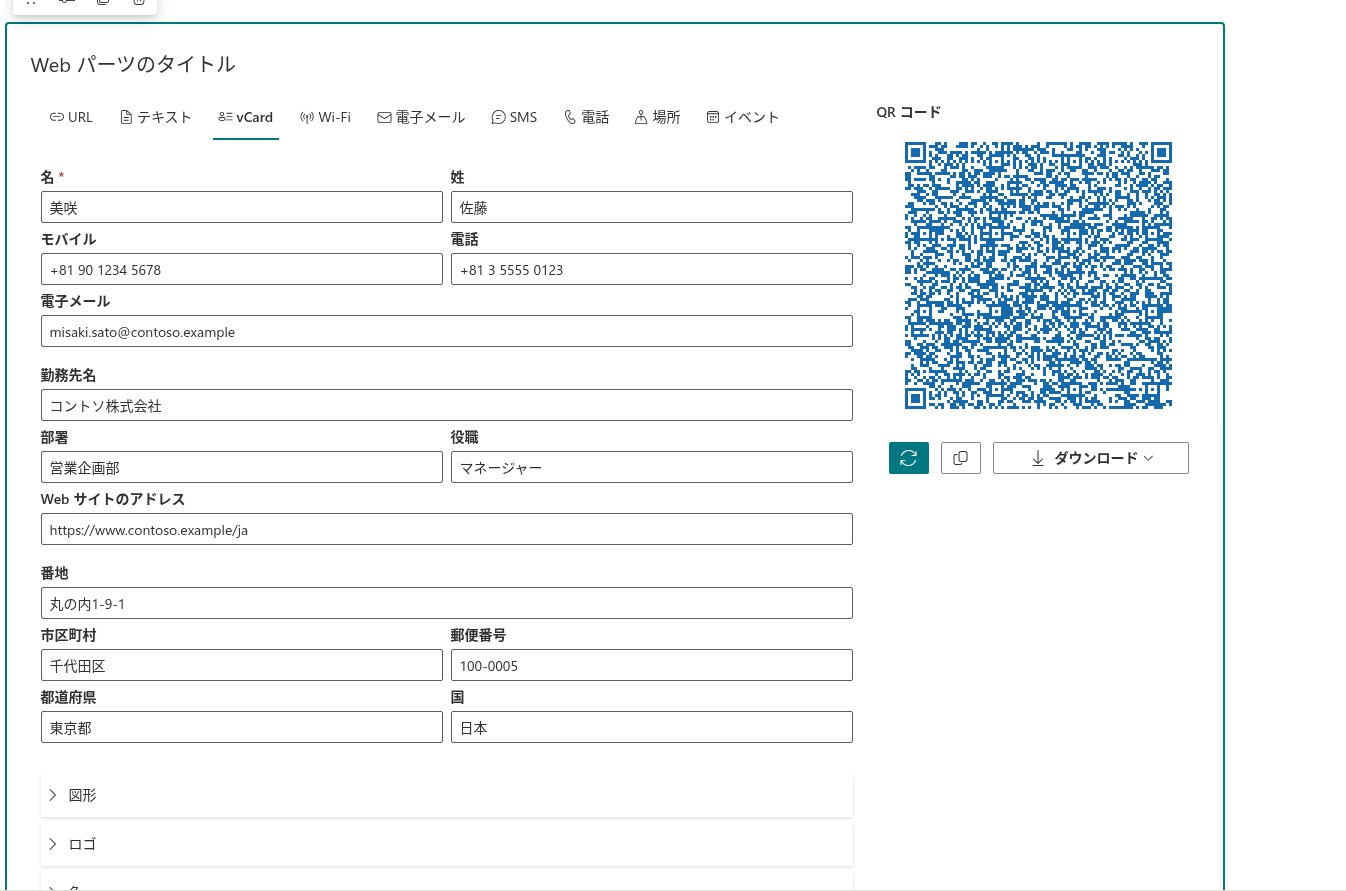The height and width of the screenshot is (891, 1346).
Task: Switch to the 電話 tab
Action: (587, 117)
